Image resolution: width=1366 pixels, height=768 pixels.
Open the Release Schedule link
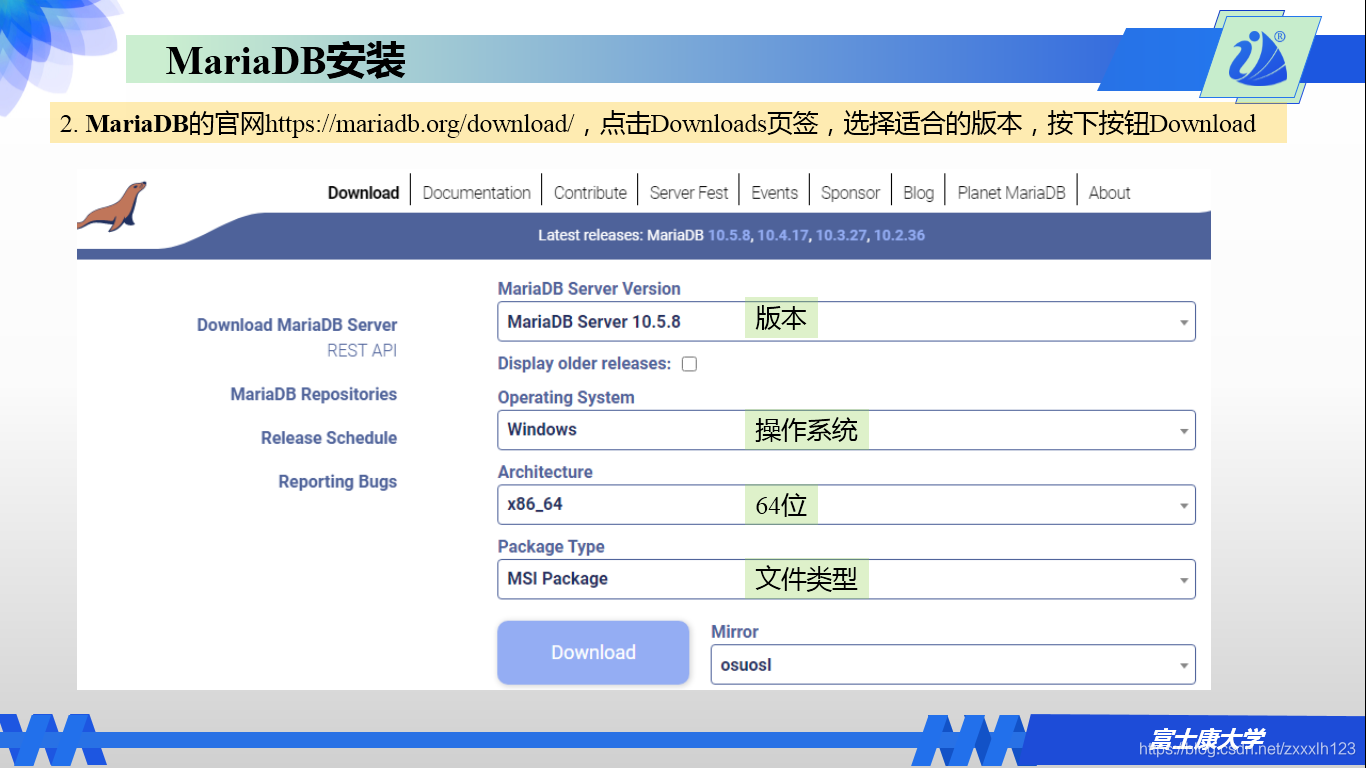tap(329, 437)
